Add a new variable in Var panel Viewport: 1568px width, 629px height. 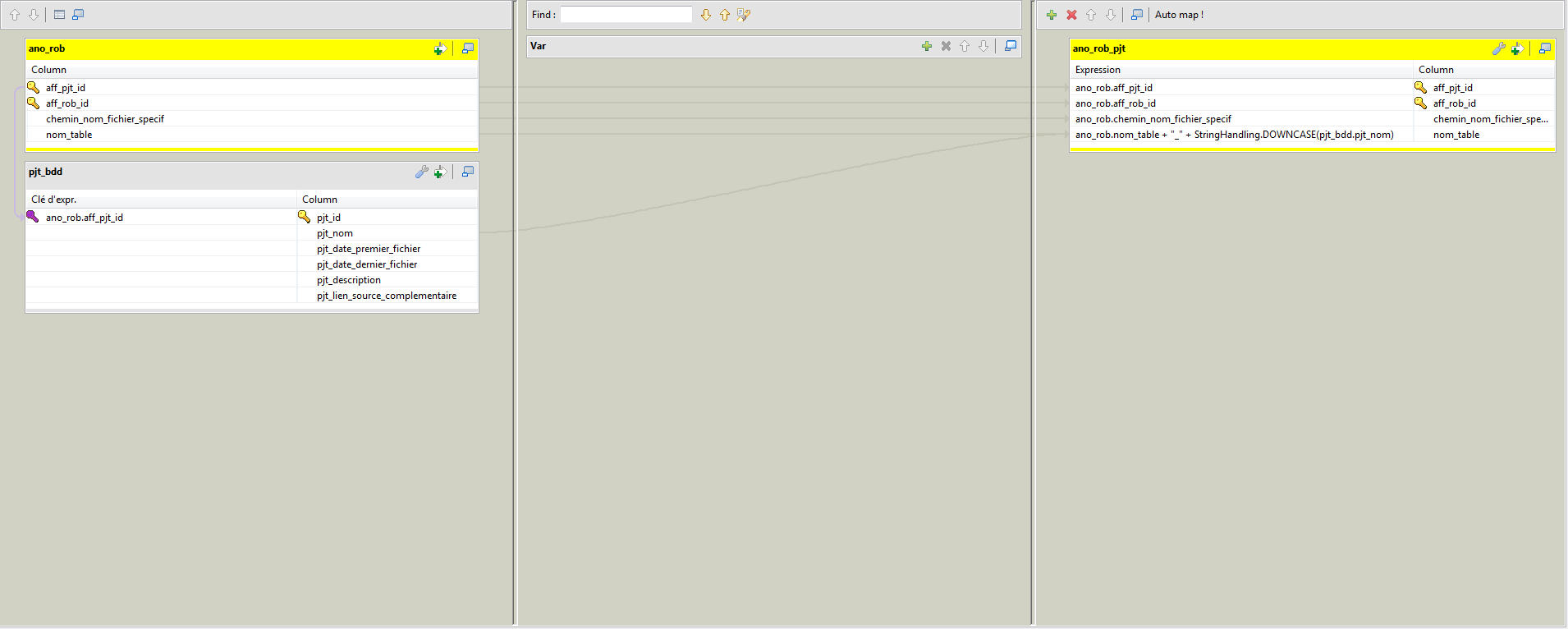tap(927, 46)
